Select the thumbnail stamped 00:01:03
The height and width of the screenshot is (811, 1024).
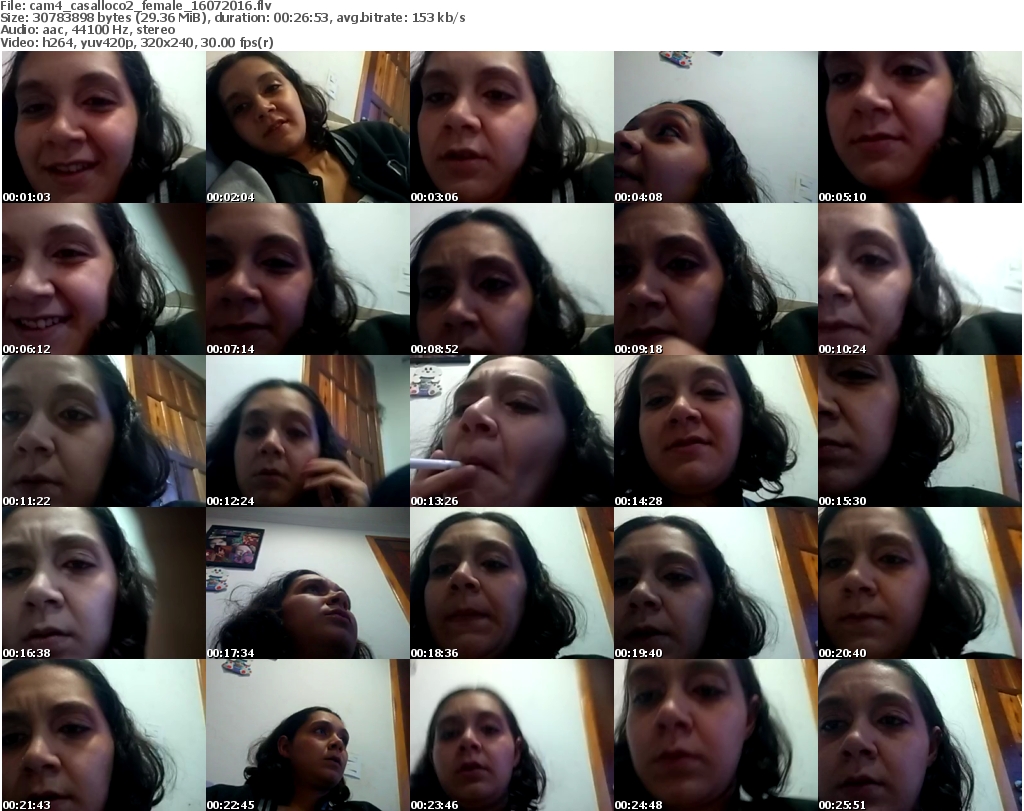[x=104, y=127]
